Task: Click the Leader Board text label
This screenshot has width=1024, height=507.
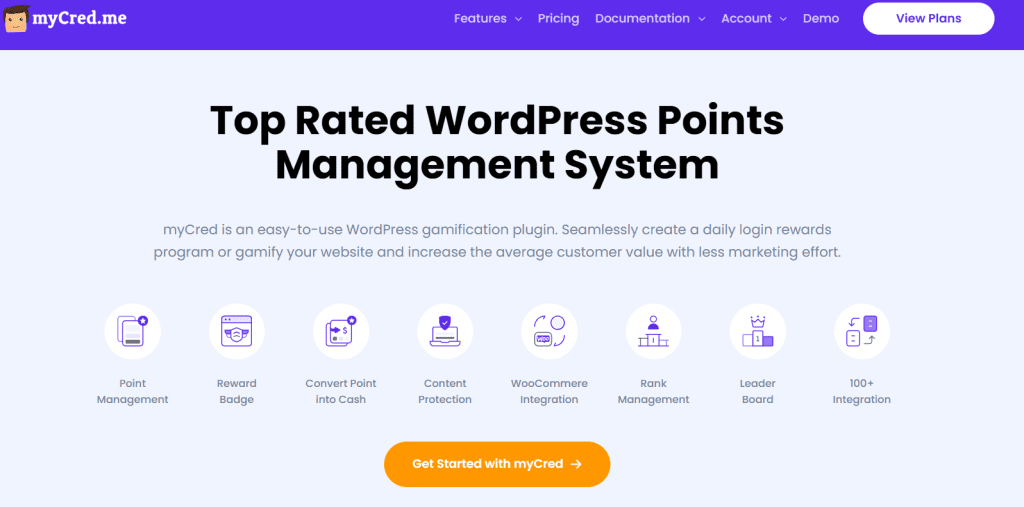Action: (757, 391)
